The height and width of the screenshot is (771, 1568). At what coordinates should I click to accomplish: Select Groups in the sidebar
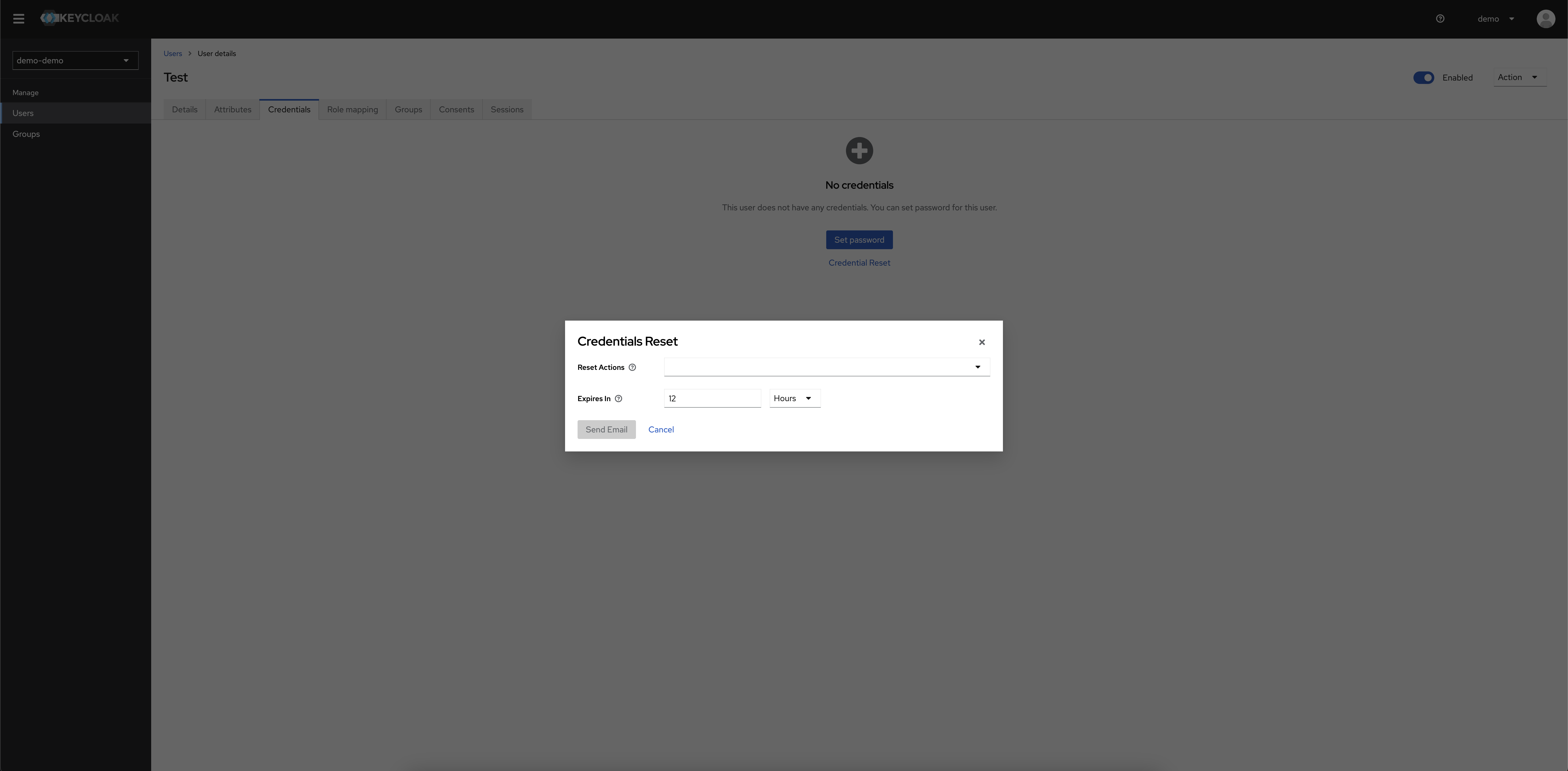pyautogui.click(x=76, y=134)
